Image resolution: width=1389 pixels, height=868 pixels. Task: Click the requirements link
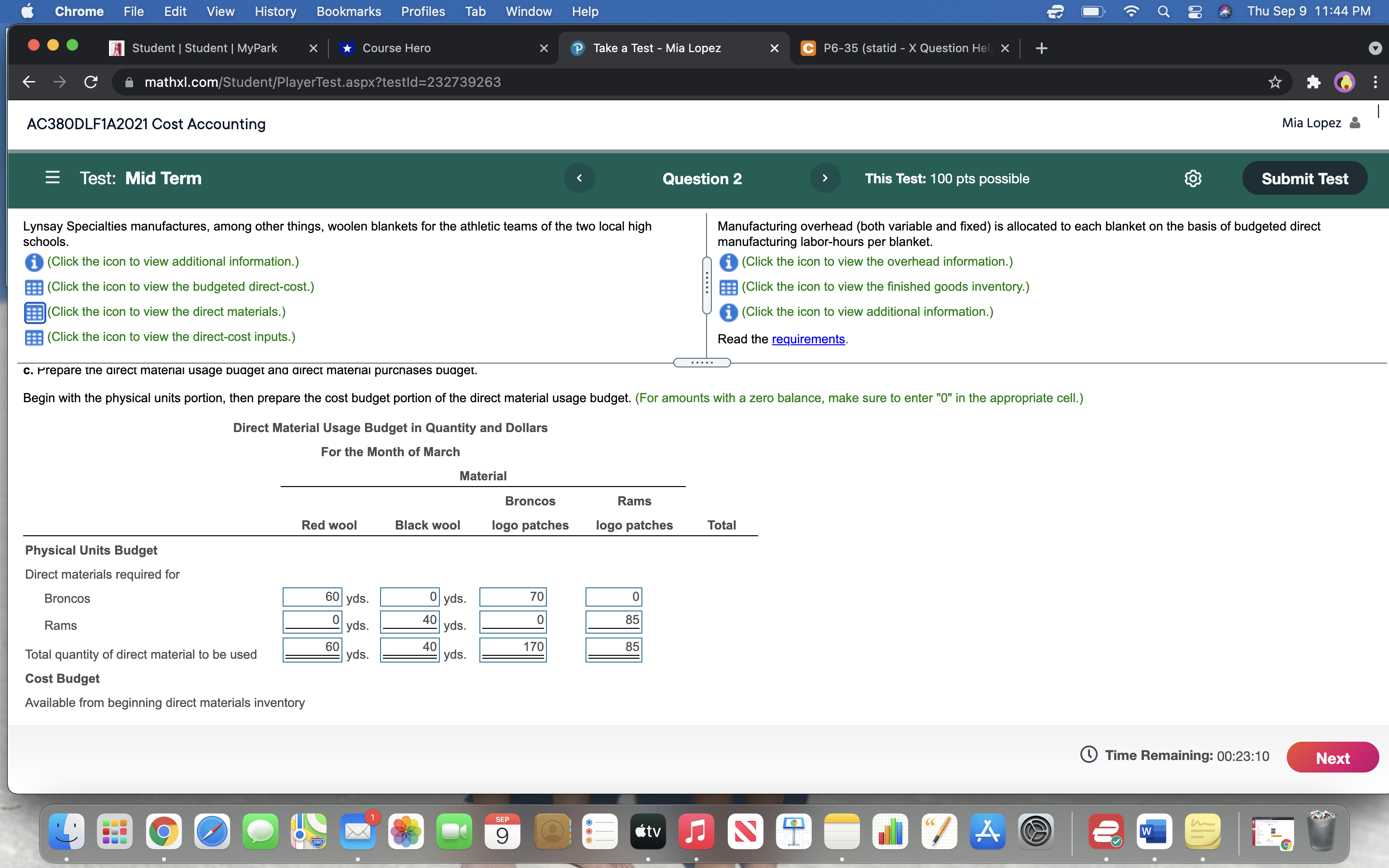(x=808, y=339)
